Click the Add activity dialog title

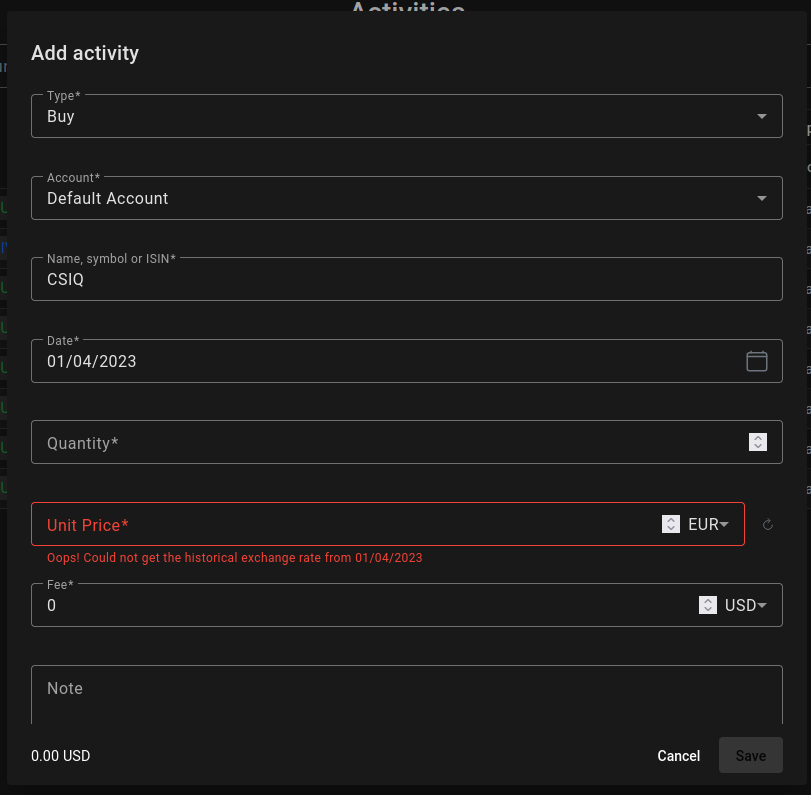coord(85,53)
